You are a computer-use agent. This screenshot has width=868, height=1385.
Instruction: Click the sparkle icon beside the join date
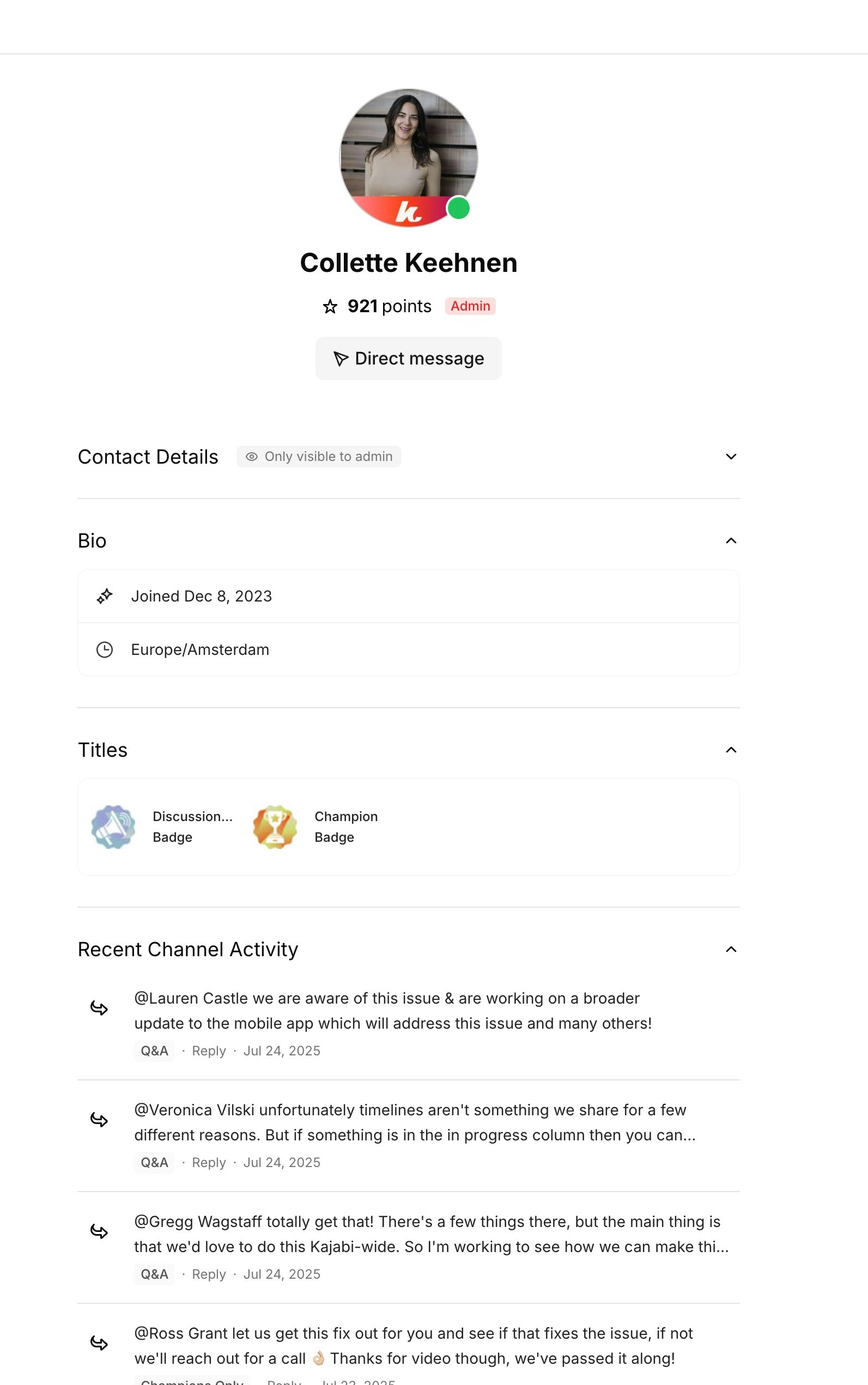(106, 596)
